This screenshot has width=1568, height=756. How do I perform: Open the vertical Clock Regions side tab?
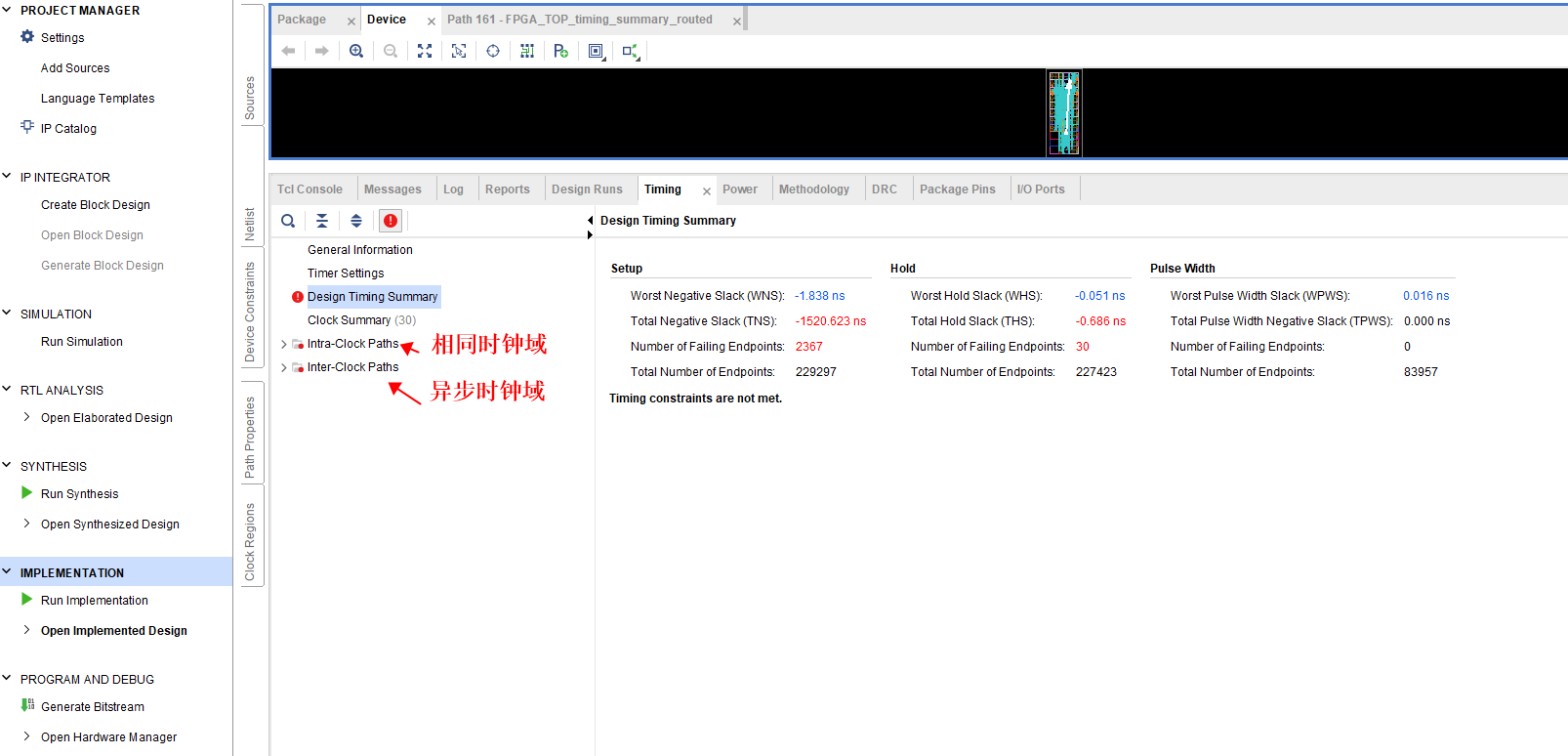click(x=251, y=542)
